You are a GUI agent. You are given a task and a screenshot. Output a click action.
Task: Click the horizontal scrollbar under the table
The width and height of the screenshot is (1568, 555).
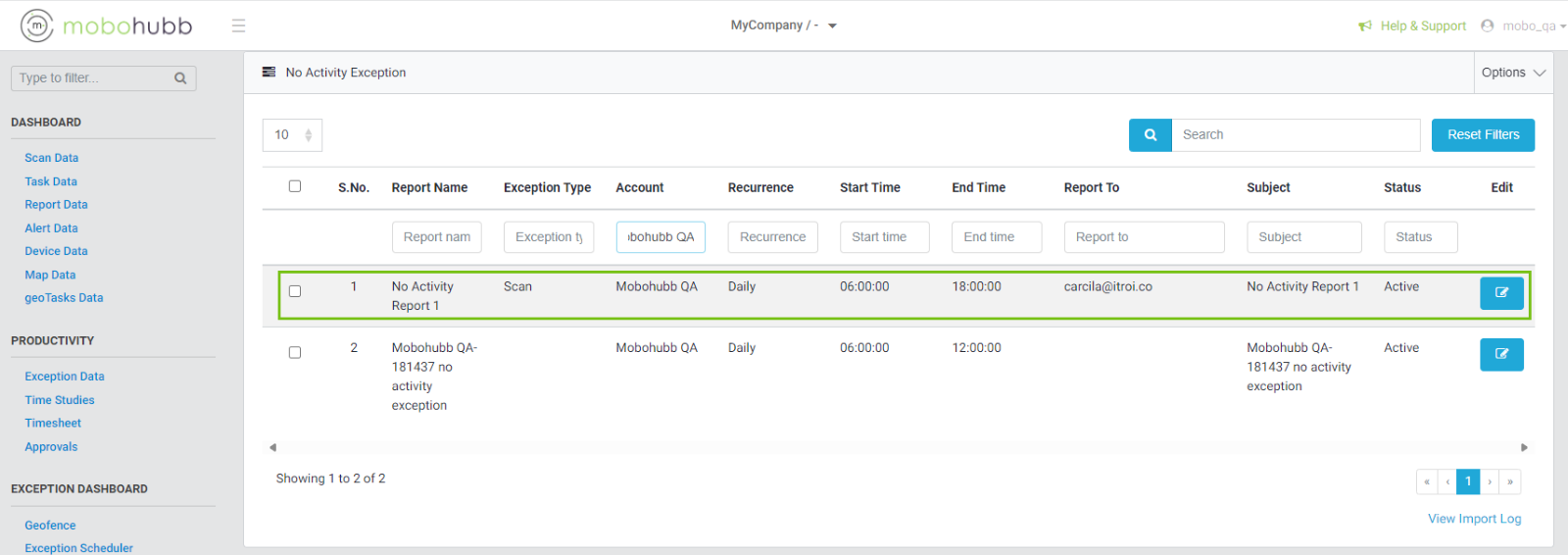coord(898,447)
